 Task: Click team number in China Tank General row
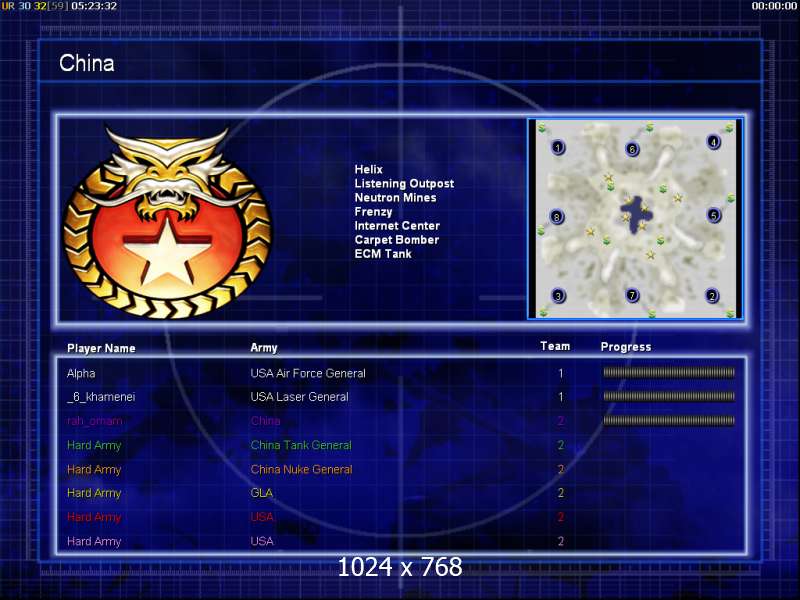click(x=561, y=445)
